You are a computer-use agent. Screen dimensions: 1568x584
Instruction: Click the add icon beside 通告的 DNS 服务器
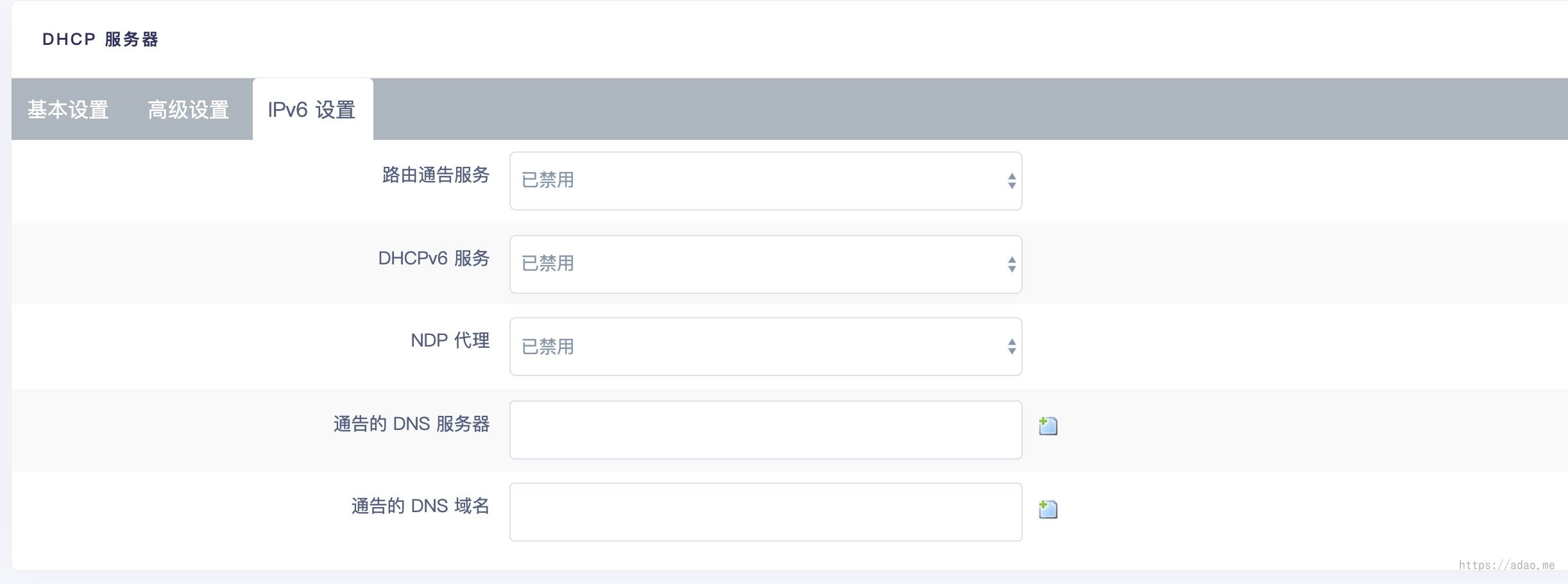1048,425
